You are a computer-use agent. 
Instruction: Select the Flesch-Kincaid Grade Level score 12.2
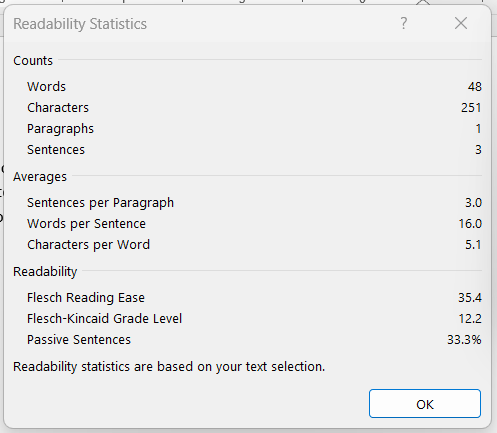[470, 319]
